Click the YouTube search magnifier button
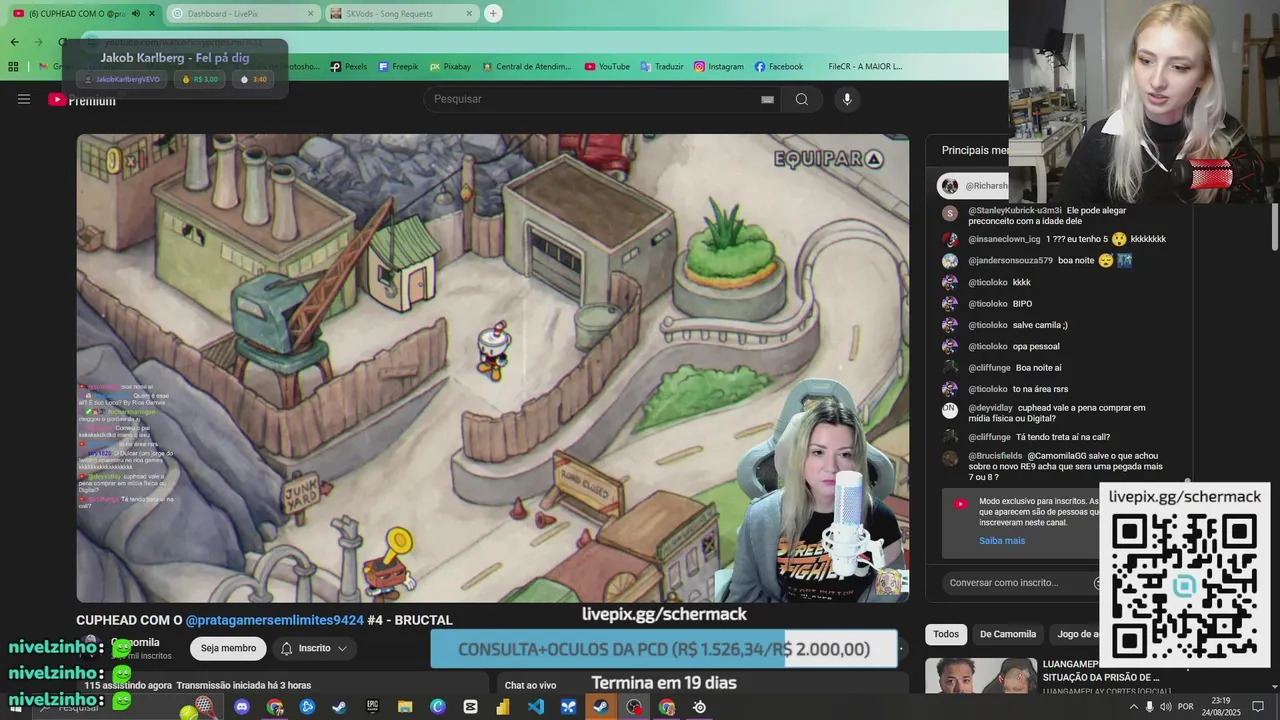 [x=802, y=99]
